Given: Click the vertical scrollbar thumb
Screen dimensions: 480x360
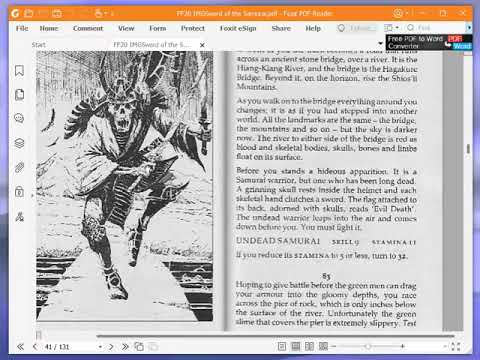Looking at the screenshot, I should click(468, 149).
